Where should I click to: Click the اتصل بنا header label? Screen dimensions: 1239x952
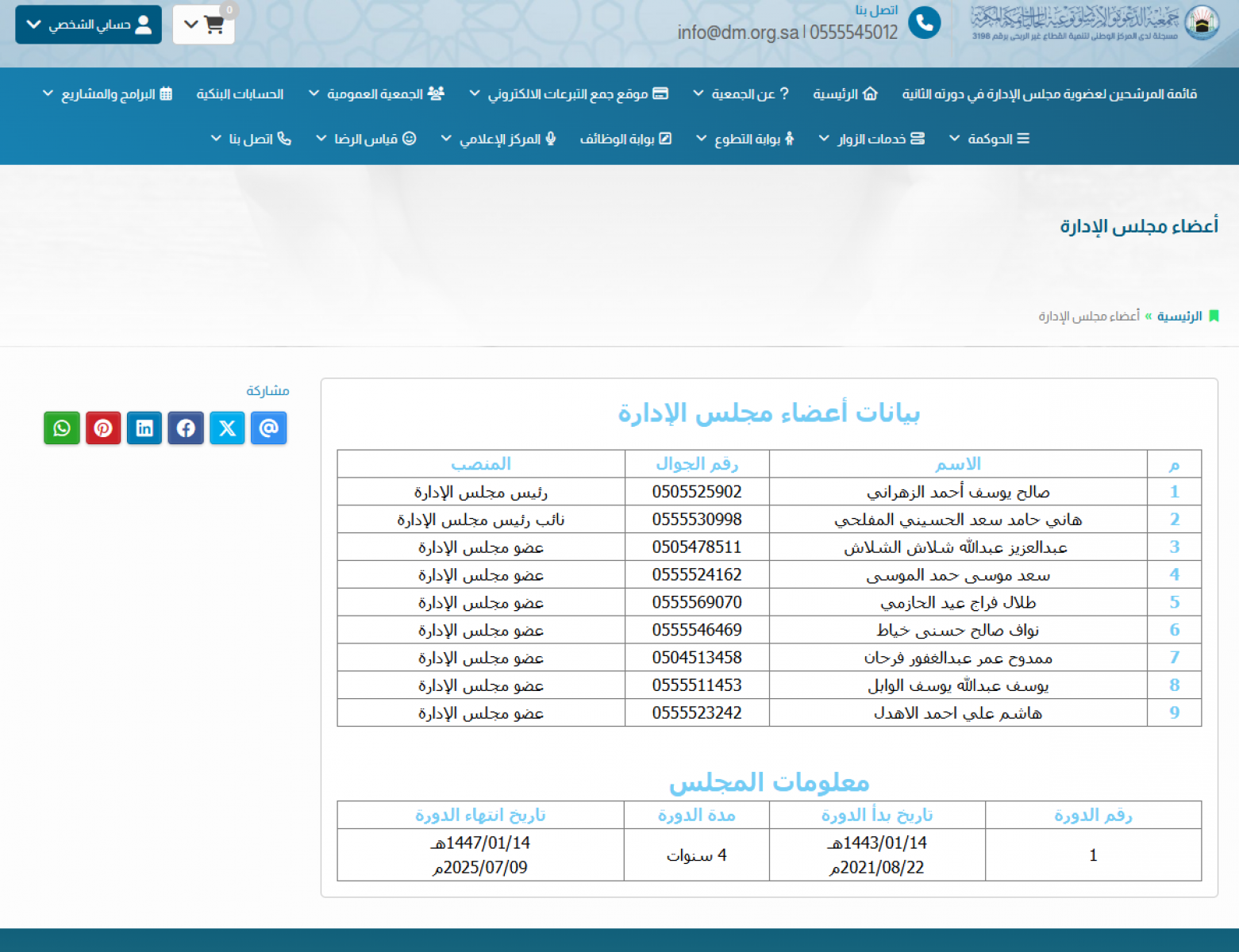(876, 10)
